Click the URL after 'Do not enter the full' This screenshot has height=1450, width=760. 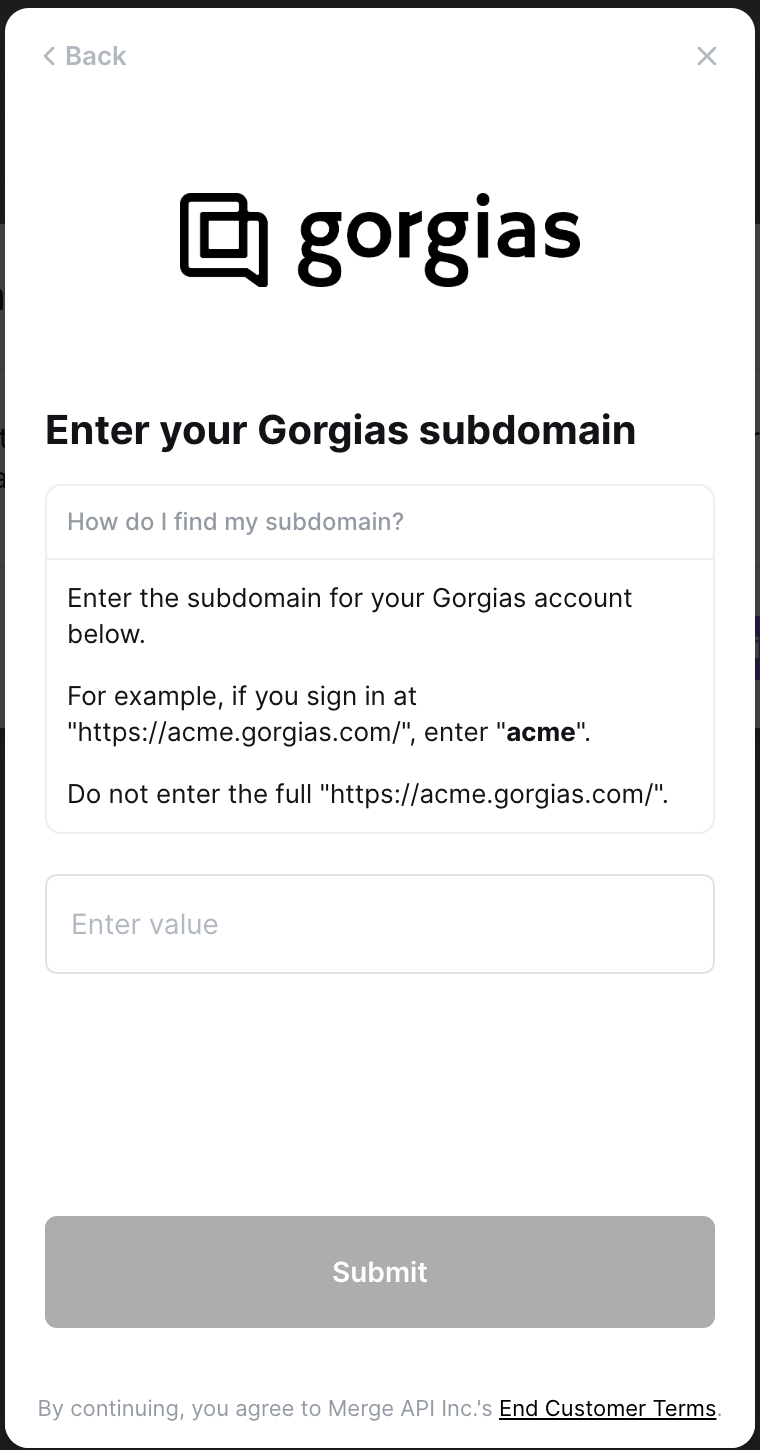pyautogui.click(x=494, y=794)
